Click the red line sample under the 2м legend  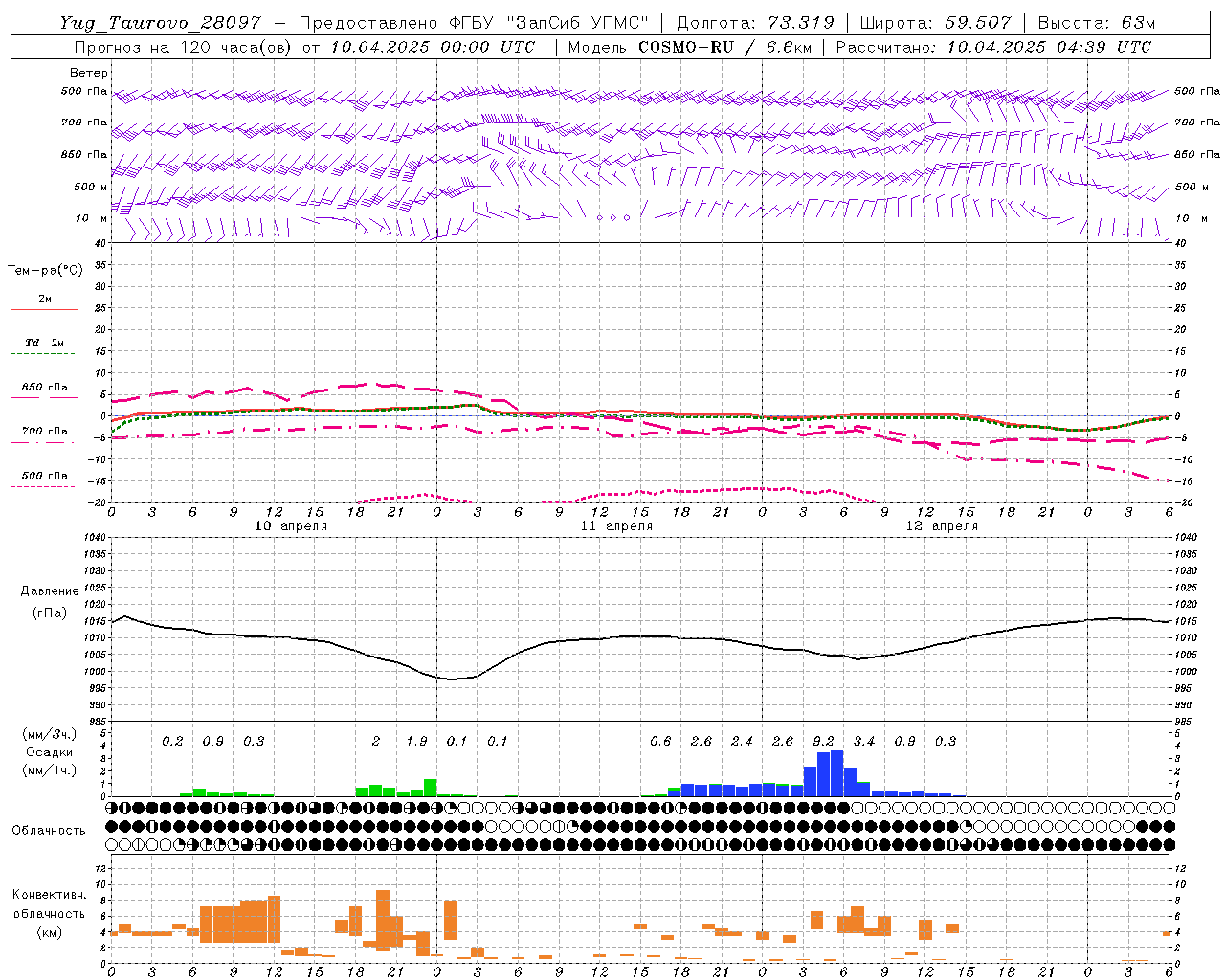coord(44,309)
